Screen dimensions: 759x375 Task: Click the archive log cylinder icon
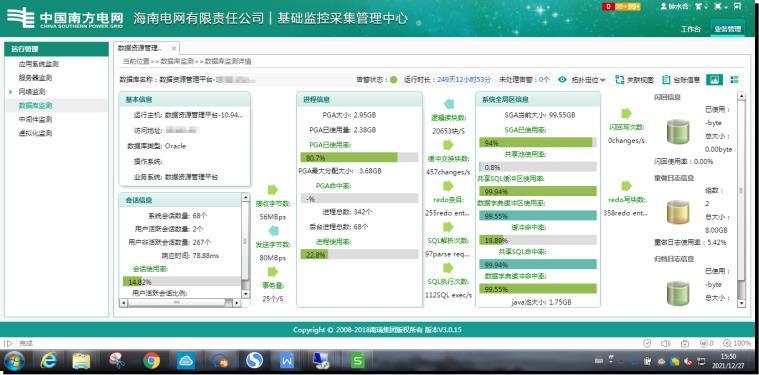point(678,293)
